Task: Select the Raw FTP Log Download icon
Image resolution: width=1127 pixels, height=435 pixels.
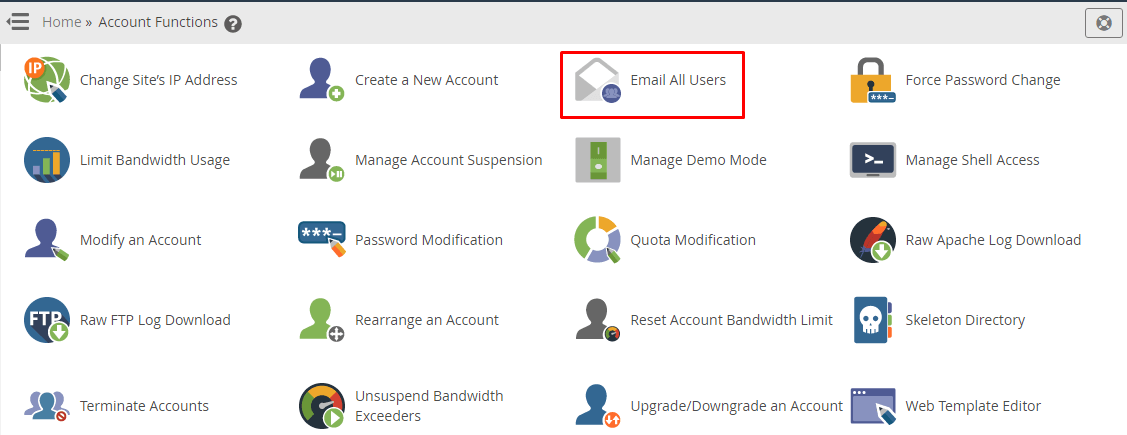Action: 46,320
